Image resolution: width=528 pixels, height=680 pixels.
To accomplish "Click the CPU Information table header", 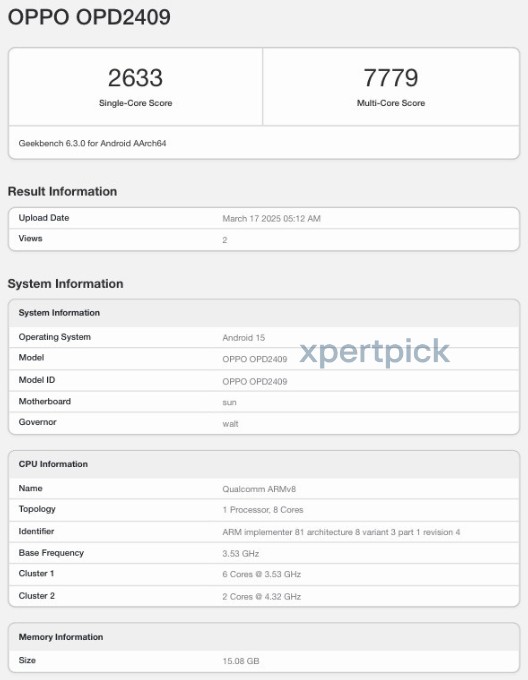I will click(264, 464).
